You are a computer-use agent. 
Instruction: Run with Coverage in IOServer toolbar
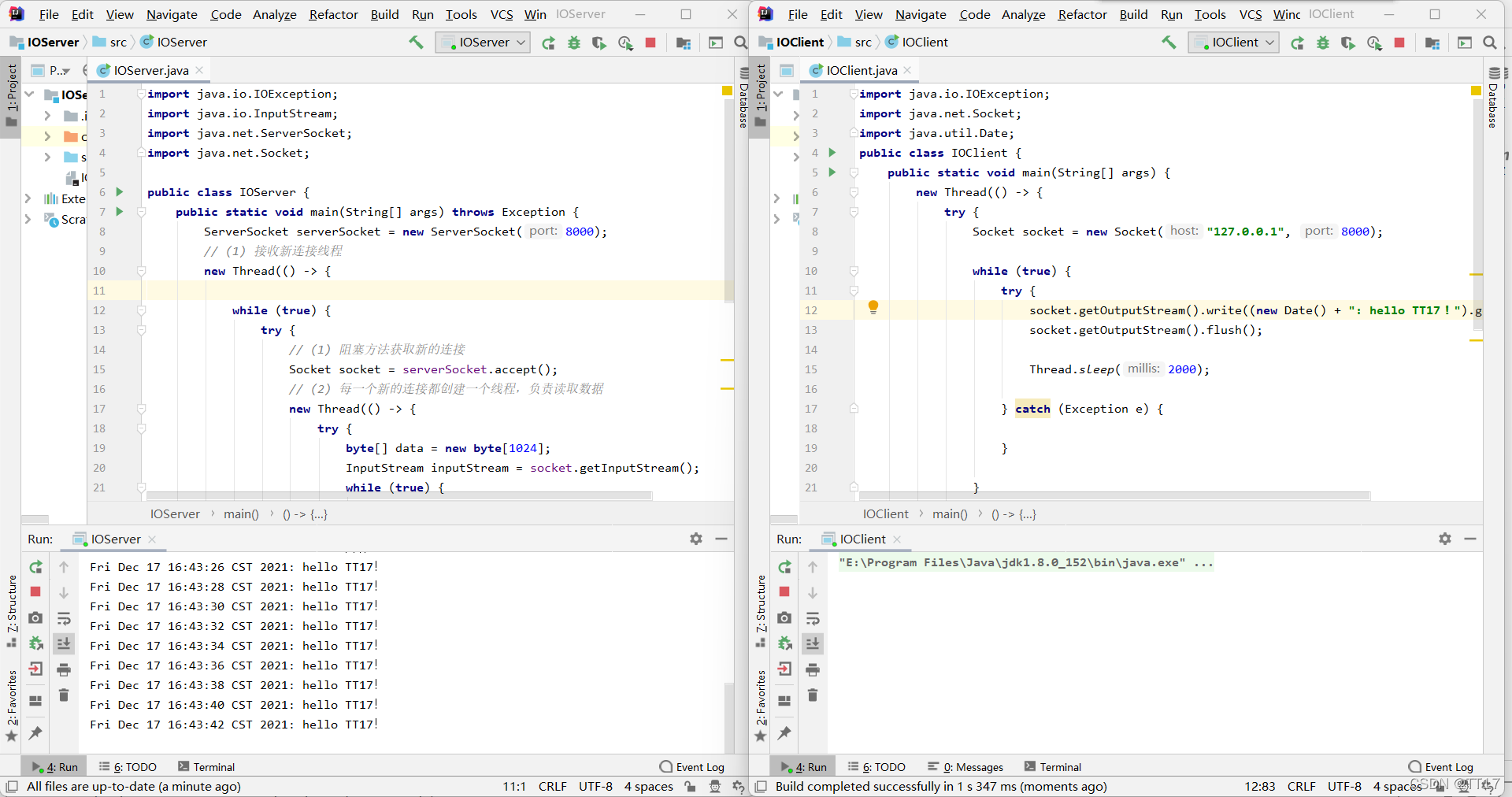point(599,43)
